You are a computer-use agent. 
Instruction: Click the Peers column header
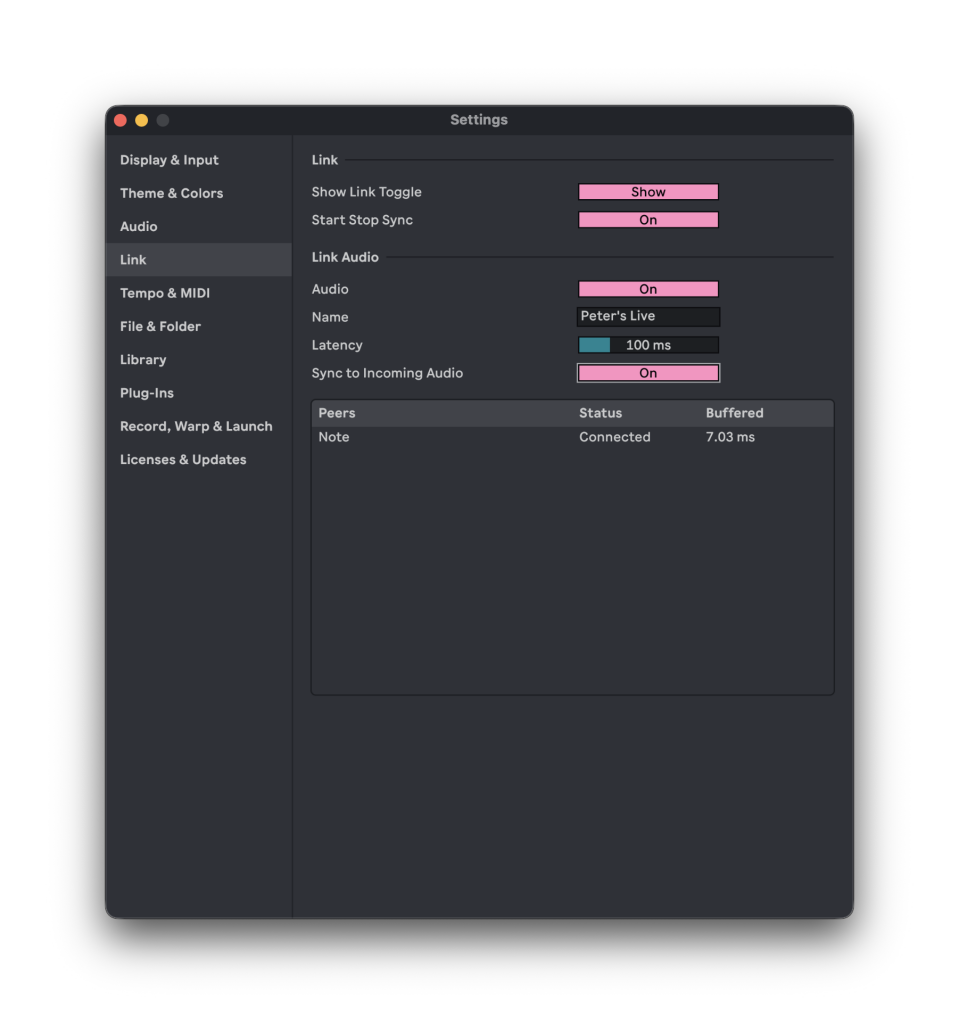point(337,413)
